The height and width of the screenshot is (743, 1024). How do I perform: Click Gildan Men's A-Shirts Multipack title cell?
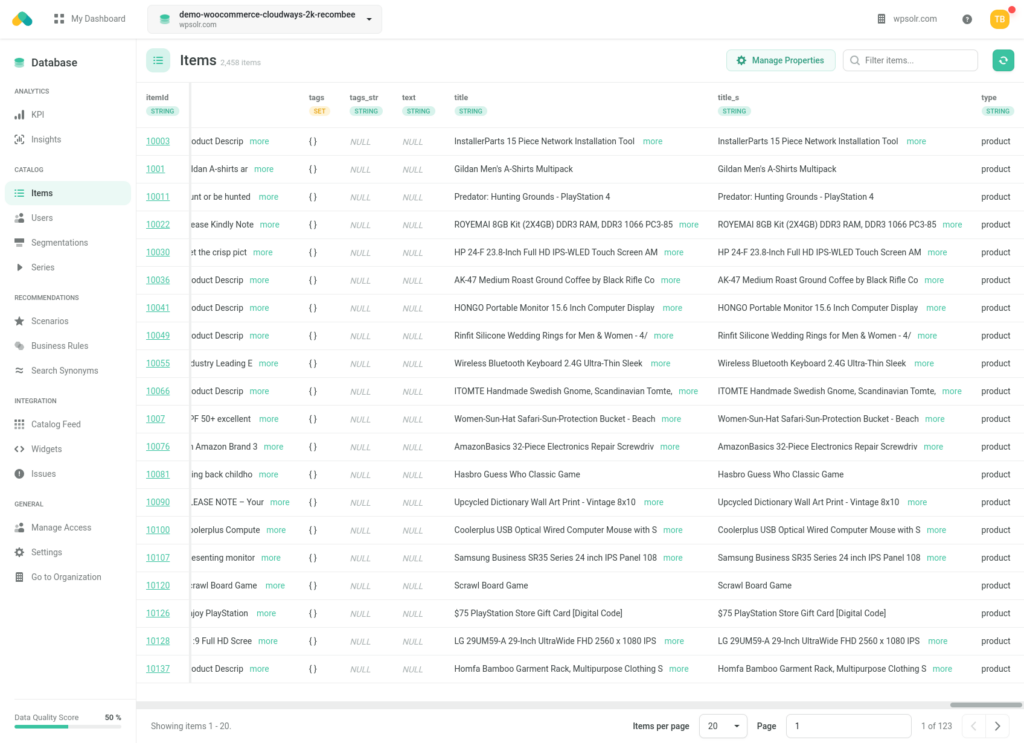point(513,169)
